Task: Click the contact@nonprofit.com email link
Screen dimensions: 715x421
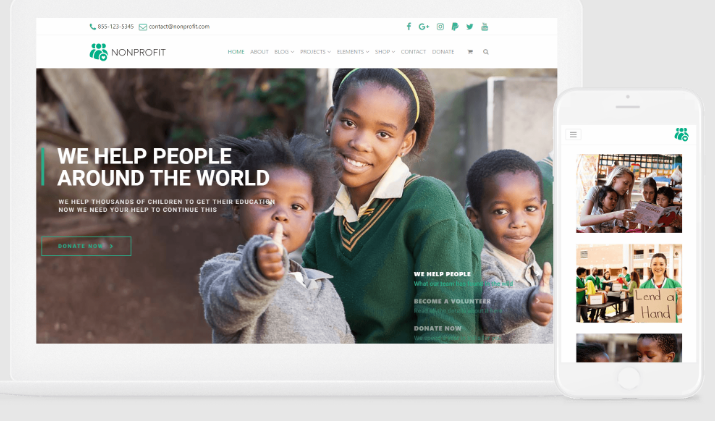Action: [179, 26]
